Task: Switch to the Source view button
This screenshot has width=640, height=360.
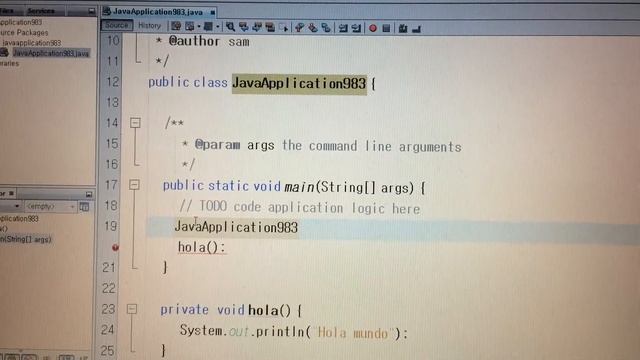Action: point(117,25)
